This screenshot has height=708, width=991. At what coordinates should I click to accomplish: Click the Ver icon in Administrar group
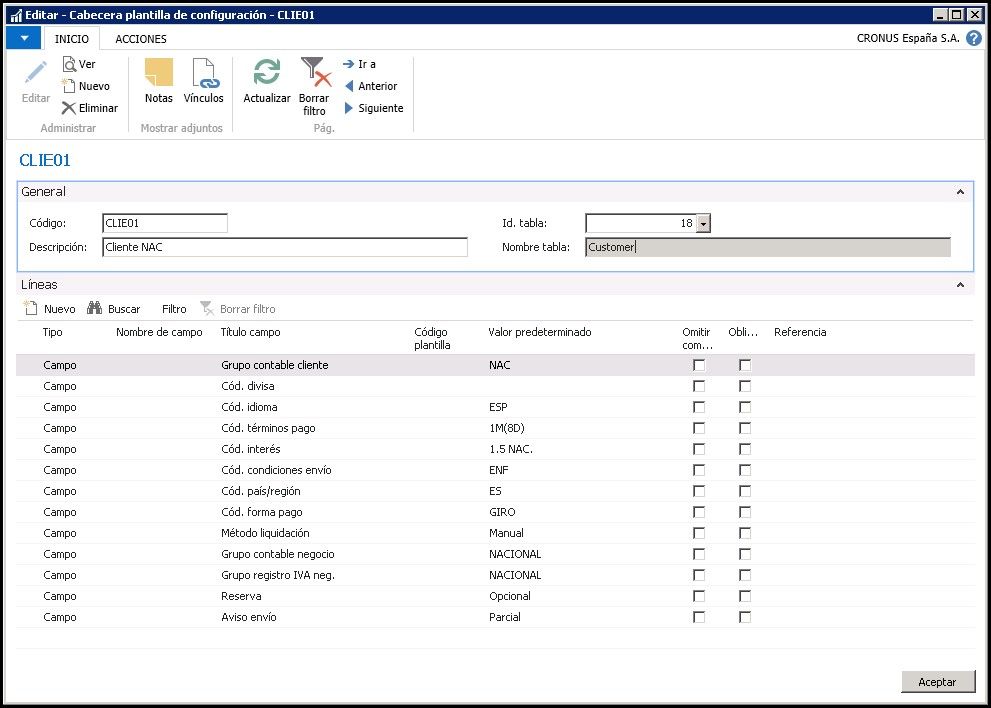coord(71,64)
